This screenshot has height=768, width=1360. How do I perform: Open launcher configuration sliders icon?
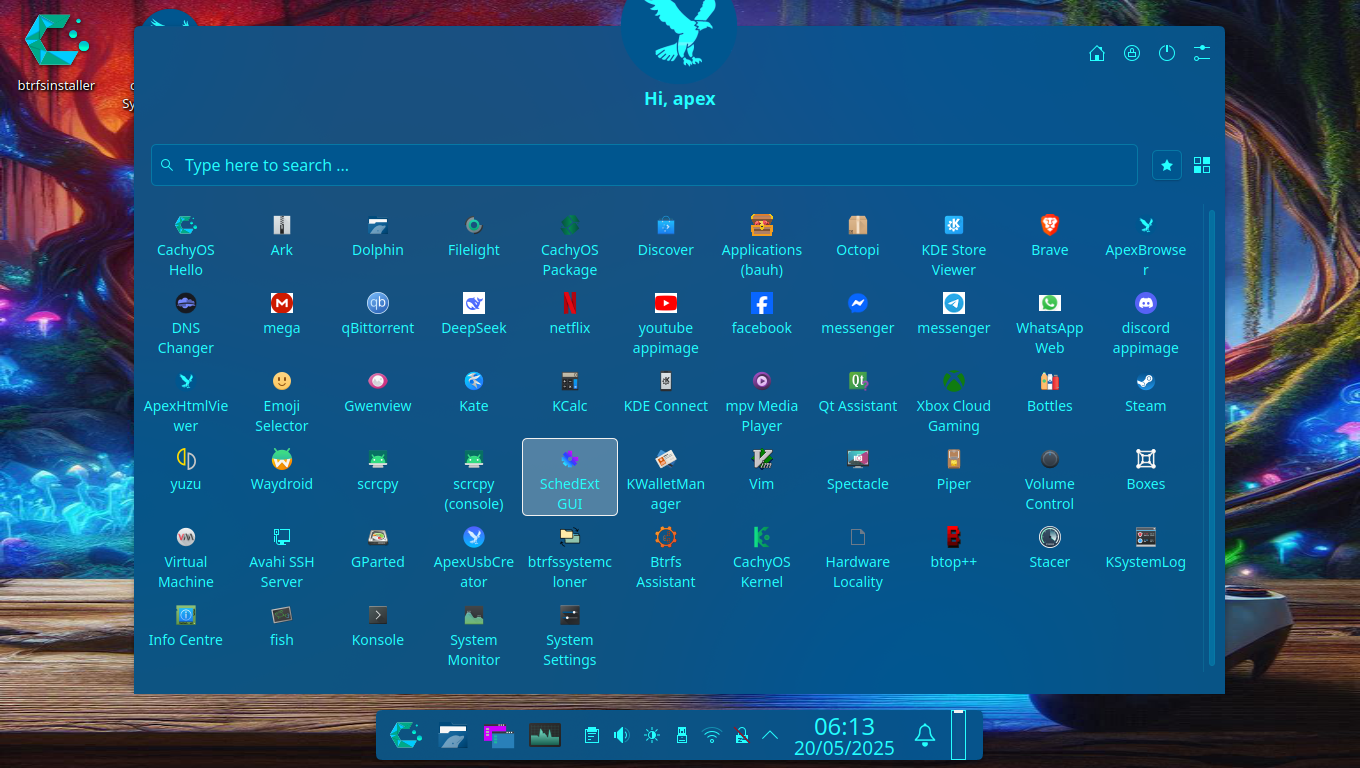pyautogui.click(x=1202, y=53)
